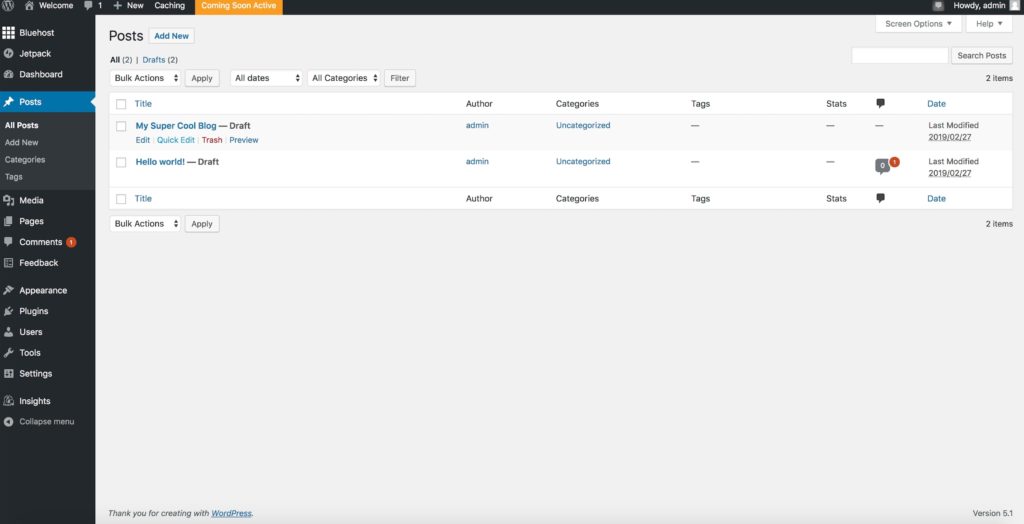Open the notifications icon beside Howdy, admin

pos(938,5)
